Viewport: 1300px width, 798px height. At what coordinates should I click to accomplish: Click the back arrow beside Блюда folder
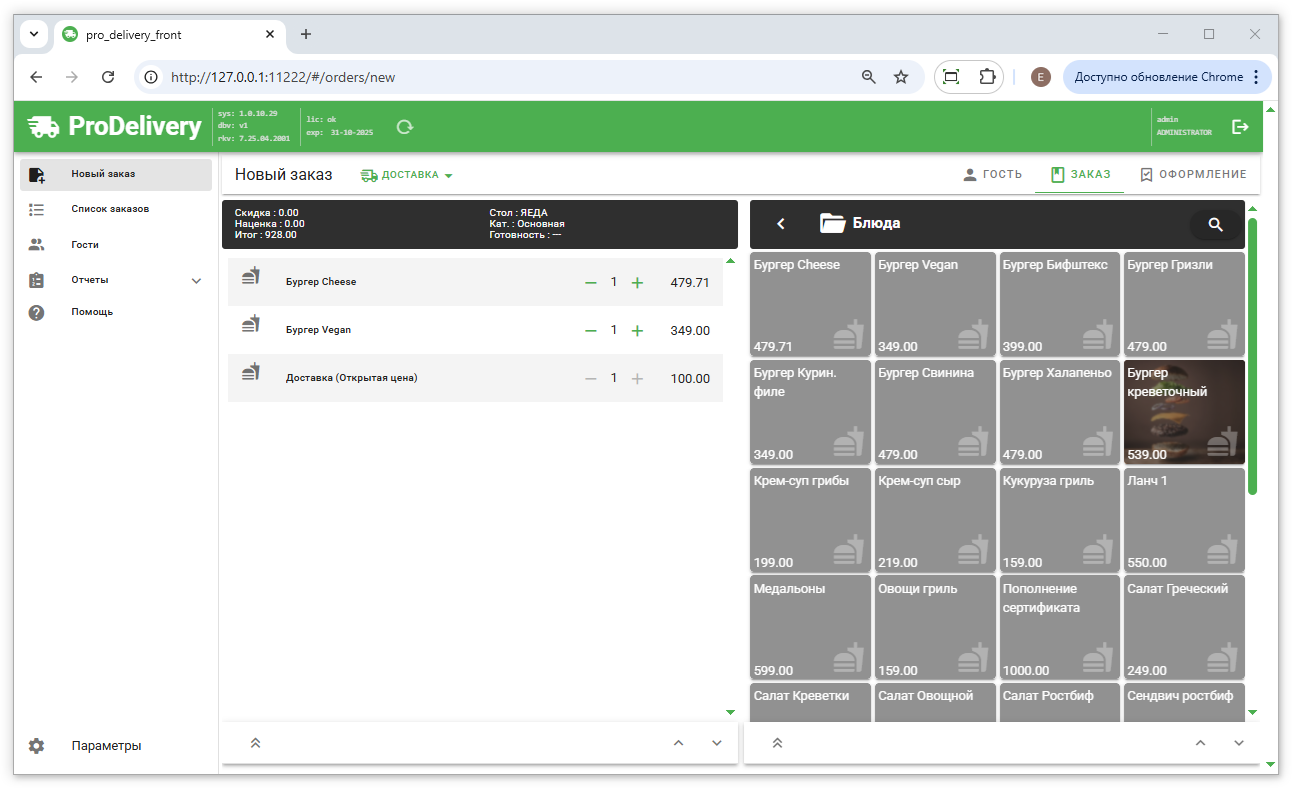[782, 224]
